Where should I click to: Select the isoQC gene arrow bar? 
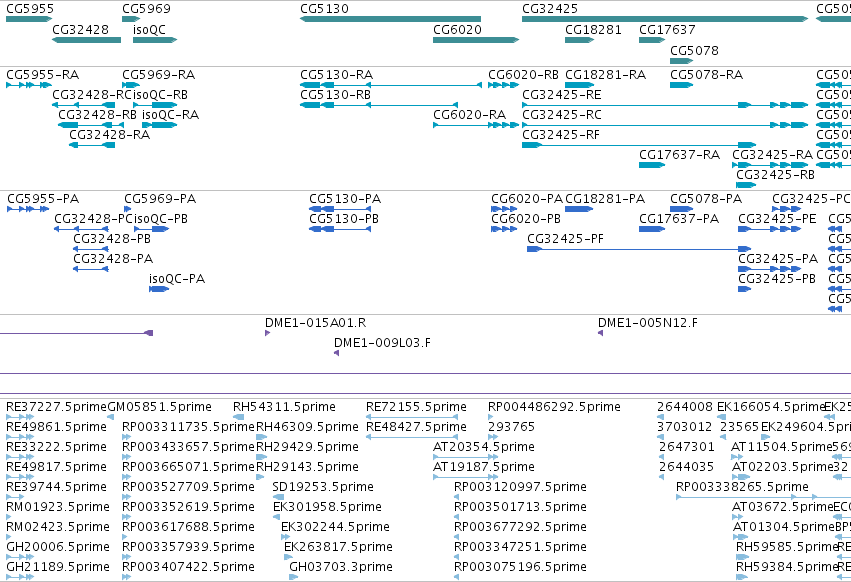coord(155,40)
